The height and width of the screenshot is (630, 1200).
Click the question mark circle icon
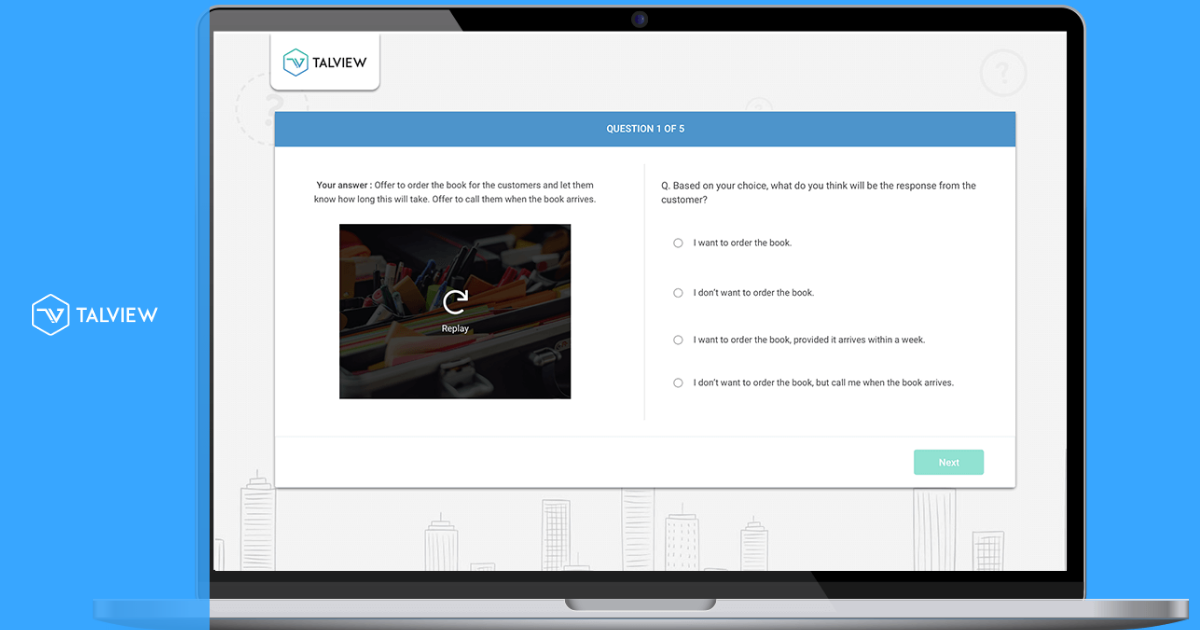coord(1003,73)
